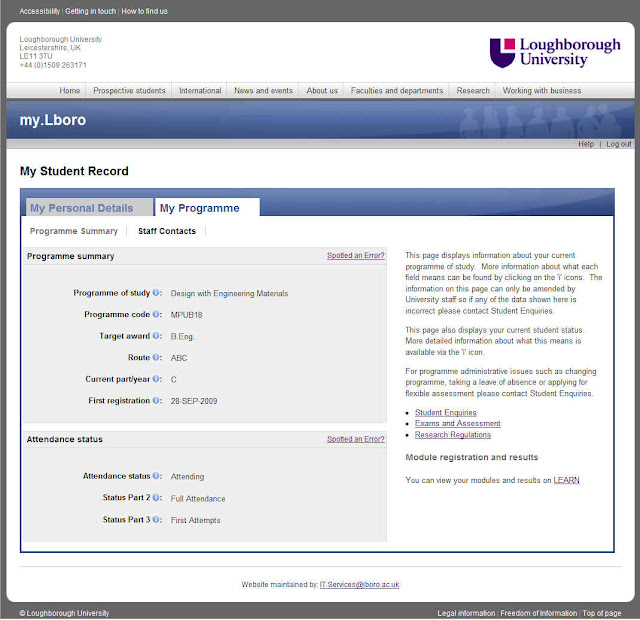
Task: Open the Programme Summary sub-tab
Action: 73,231
